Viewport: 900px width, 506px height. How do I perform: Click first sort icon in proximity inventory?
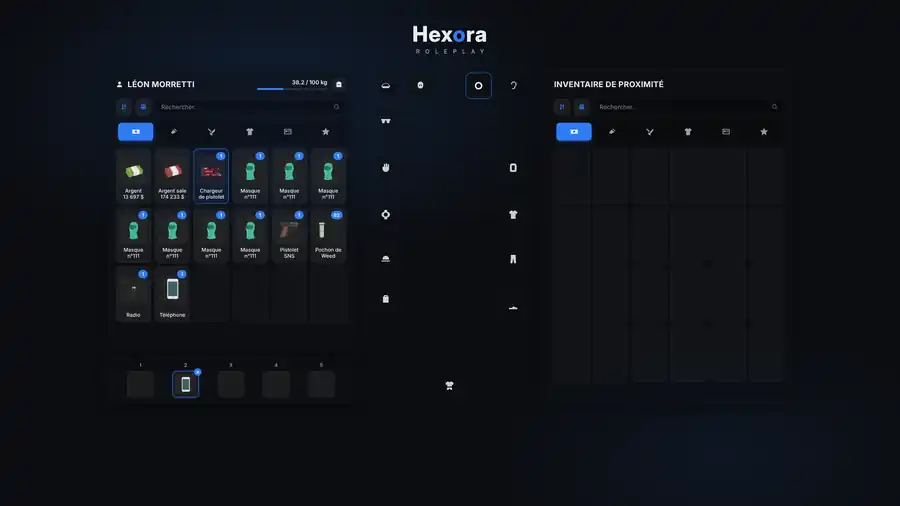[x=562, y=107]
